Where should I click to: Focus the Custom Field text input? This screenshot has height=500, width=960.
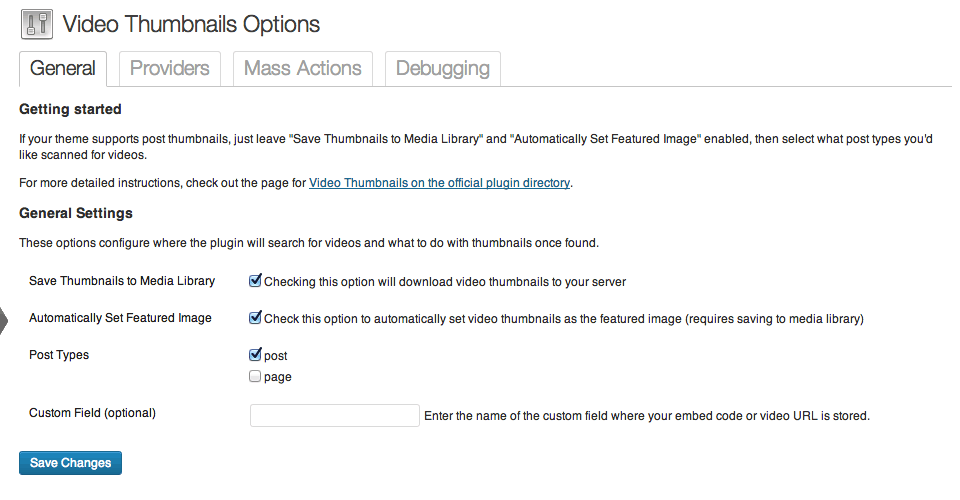(x=334, y=416)
